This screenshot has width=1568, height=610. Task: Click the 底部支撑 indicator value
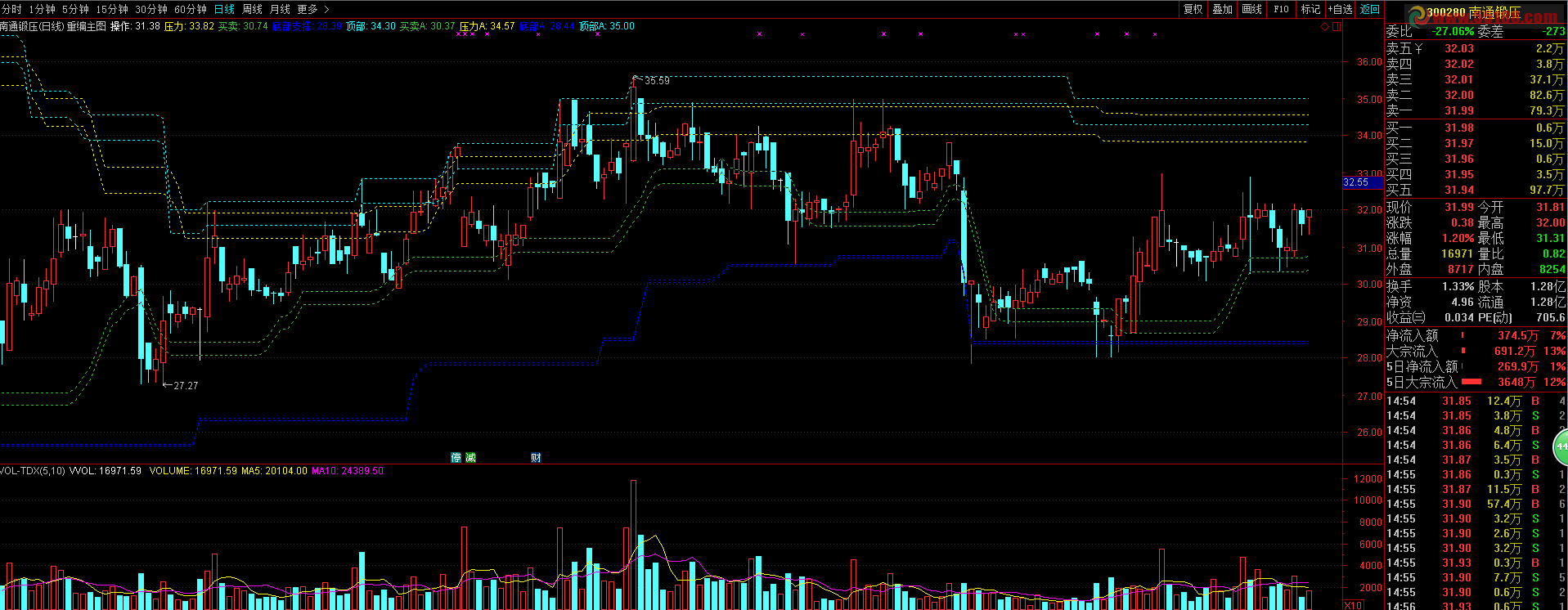point(307,26)
